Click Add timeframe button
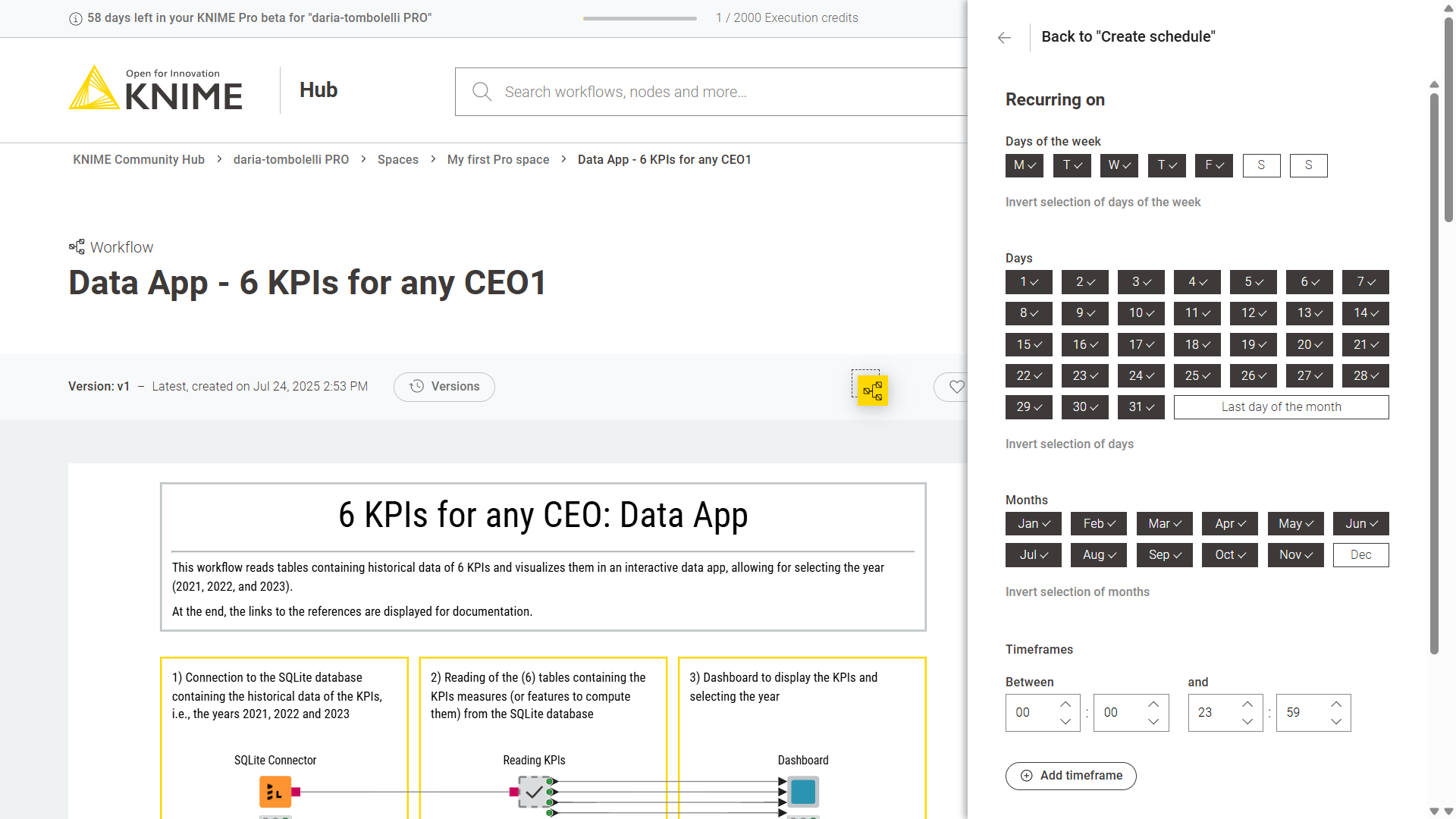1456x819 pixels. click(1070, 776)
